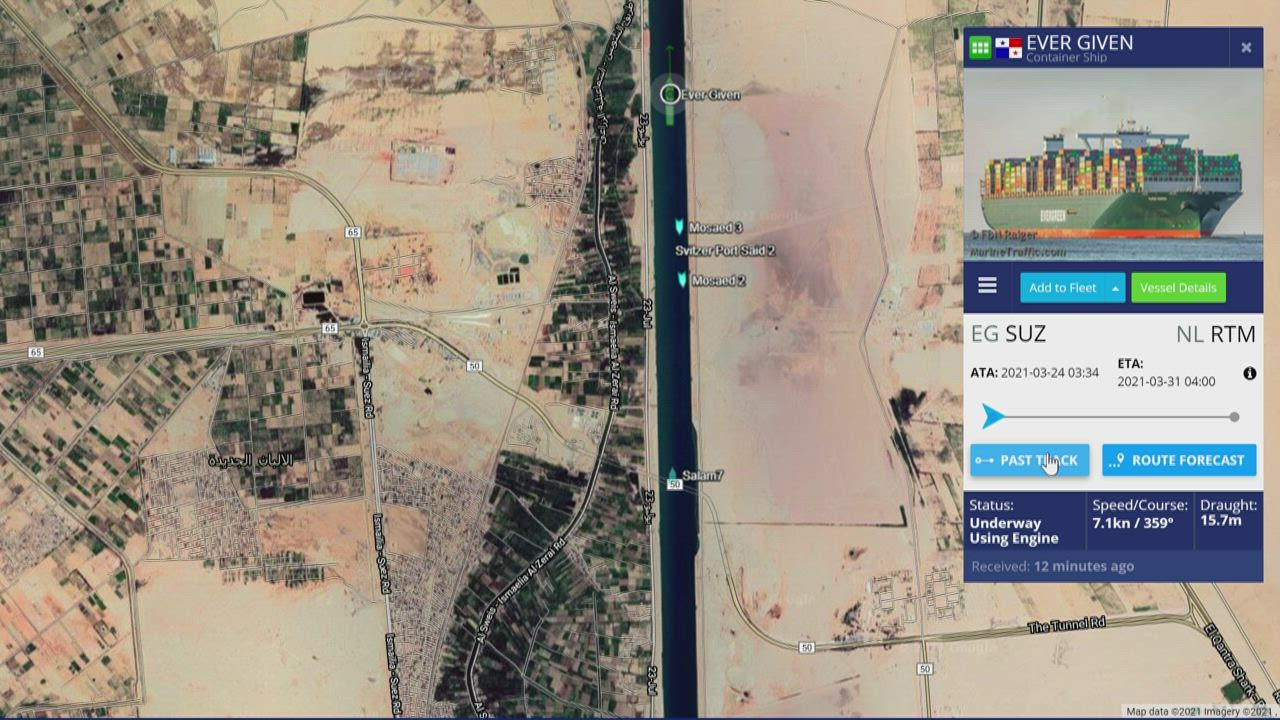Click the blue arrow on voyage progress bar
Image resolution: width=1280 pixels, height=720 pixels.
coord(992,416)
